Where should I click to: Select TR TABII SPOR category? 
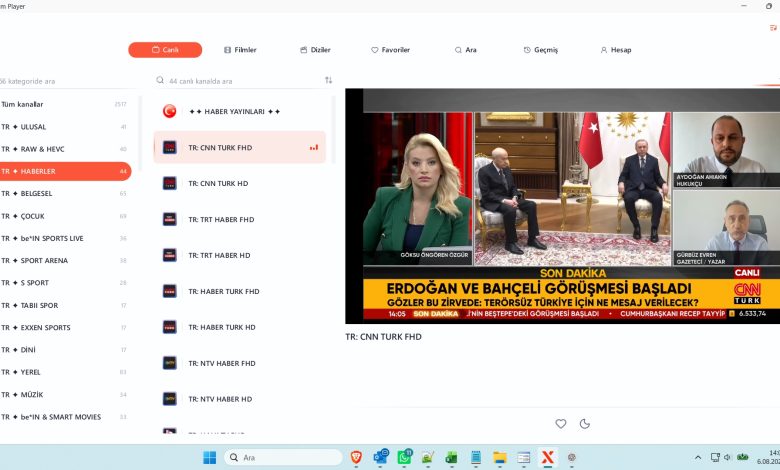(65, 305)
